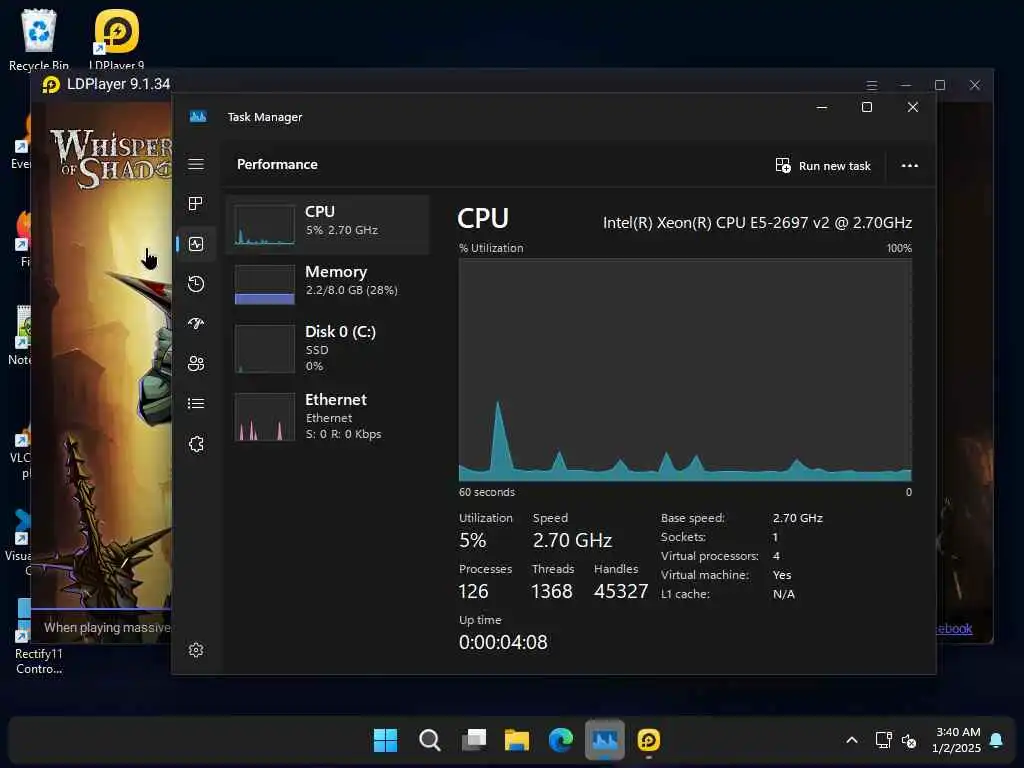
Task: Click the Processes count 126
Action: [473, 591]
